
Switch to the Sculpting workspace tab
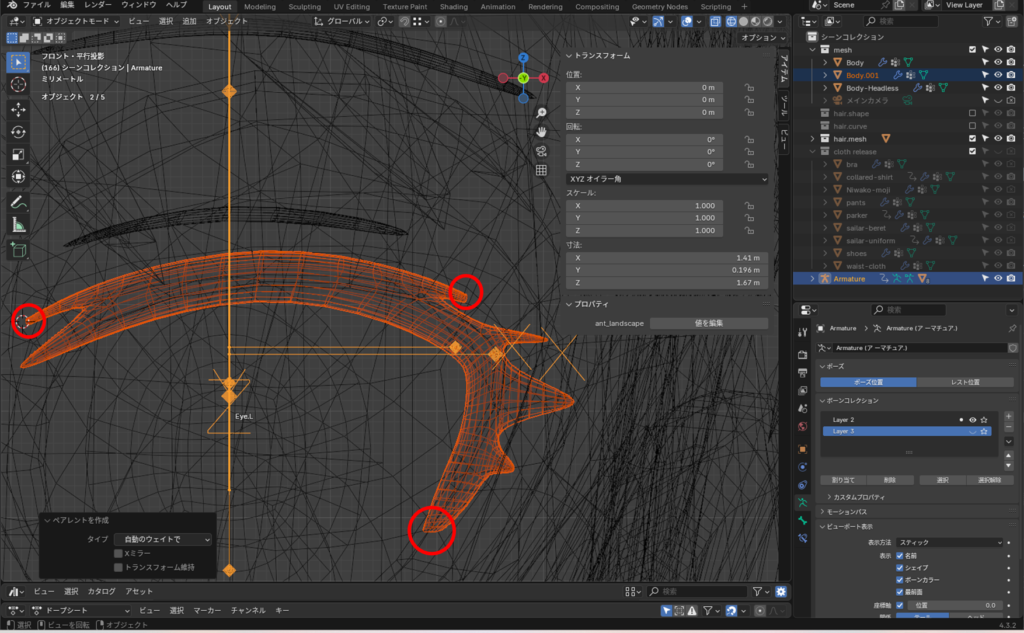pyautogui.click(x=304, y=6)
